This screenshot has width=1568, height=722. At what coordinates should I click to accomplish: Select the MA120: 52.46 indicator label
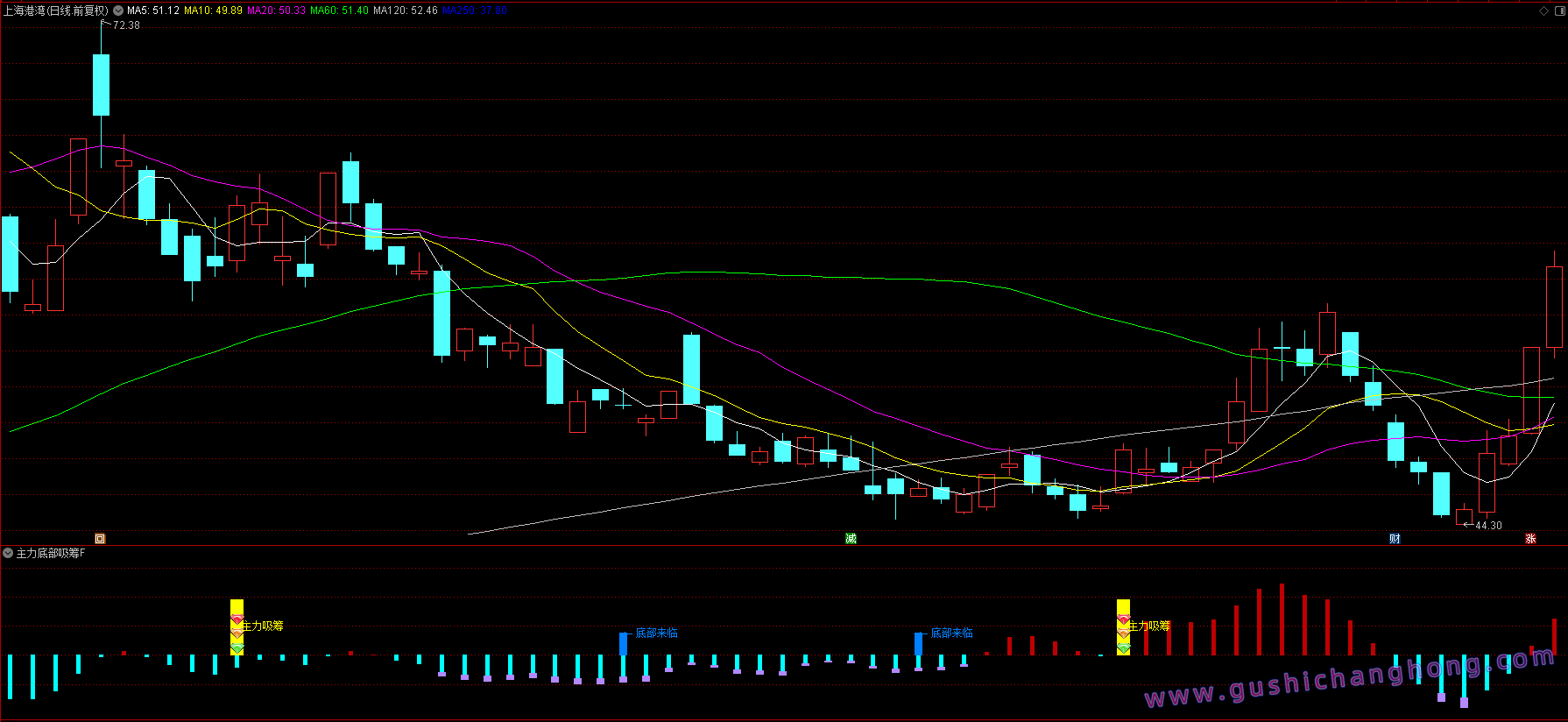pyautogui.click(x=406, y=11)
